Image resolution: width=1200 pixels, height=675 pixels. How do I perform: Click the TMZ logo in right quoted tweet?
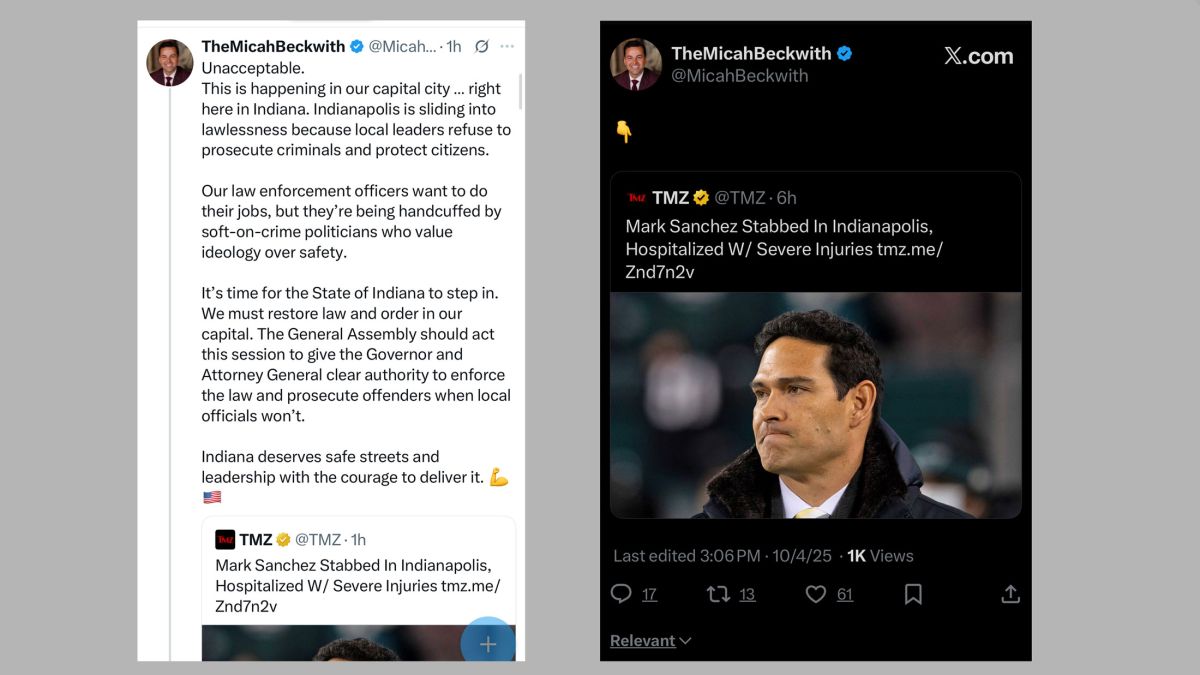[x=636, y=198]
